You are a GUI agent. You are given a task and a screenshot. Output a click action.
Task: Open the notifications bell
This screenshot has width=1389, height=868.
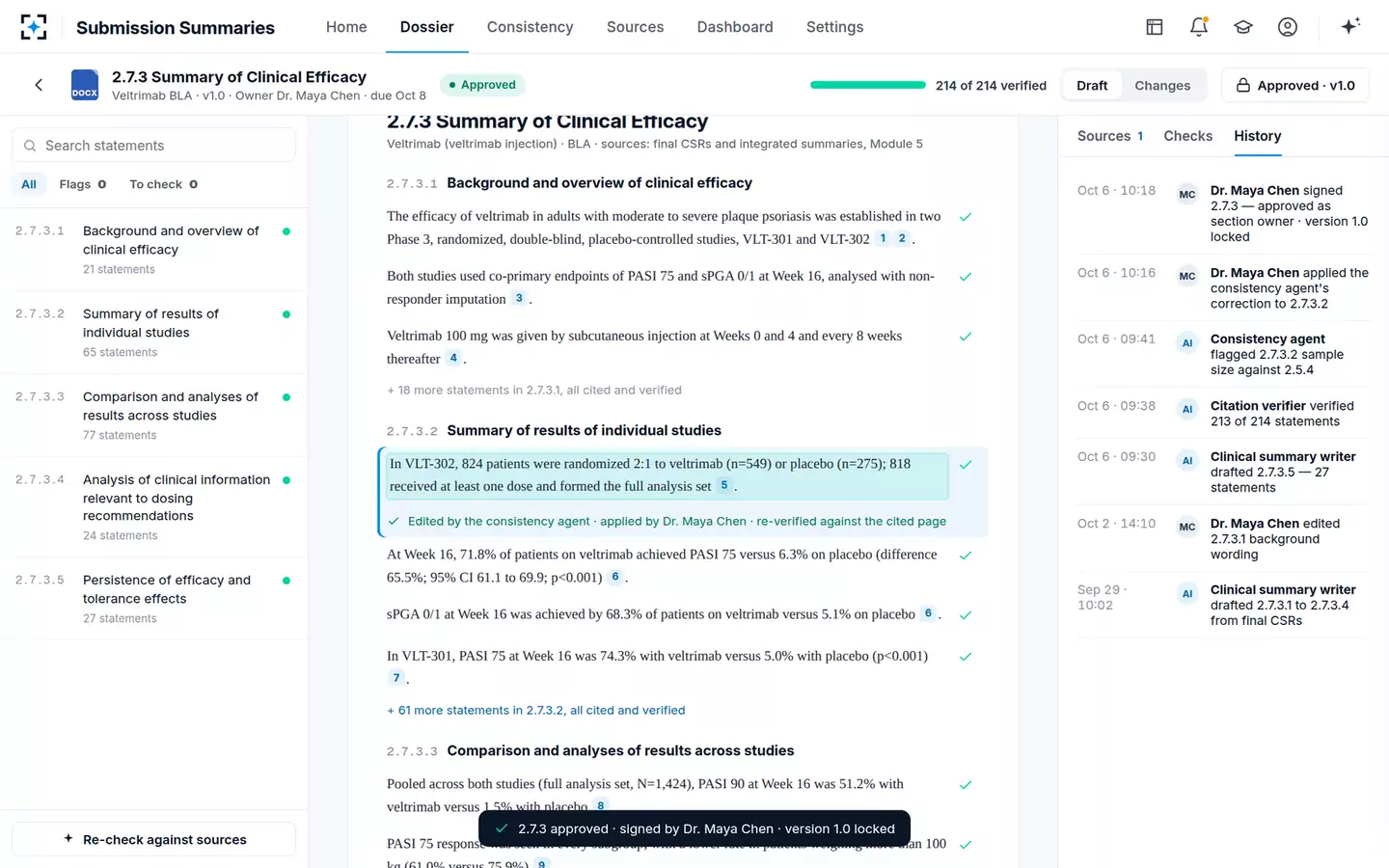(x=1199, y=27)
